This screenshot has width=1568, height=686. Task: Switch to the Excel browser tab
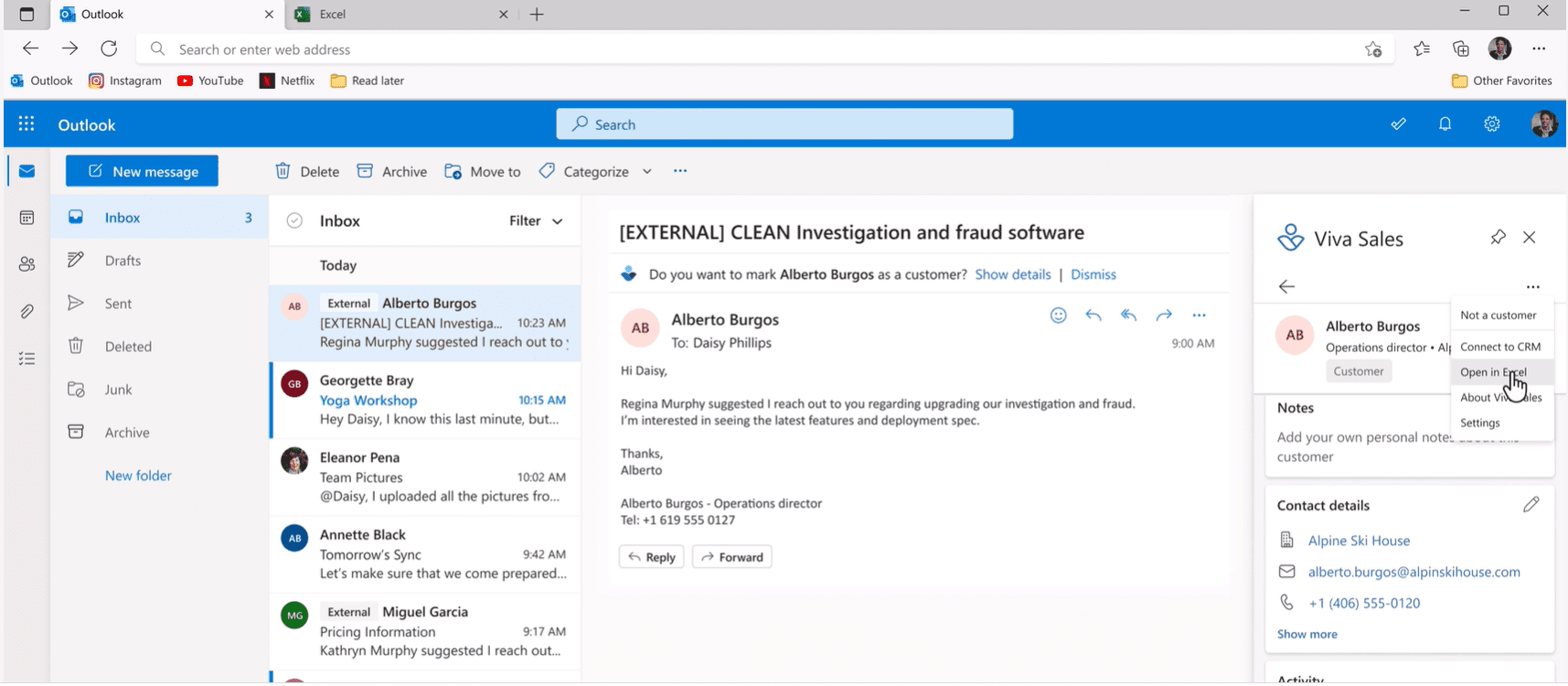399,15
